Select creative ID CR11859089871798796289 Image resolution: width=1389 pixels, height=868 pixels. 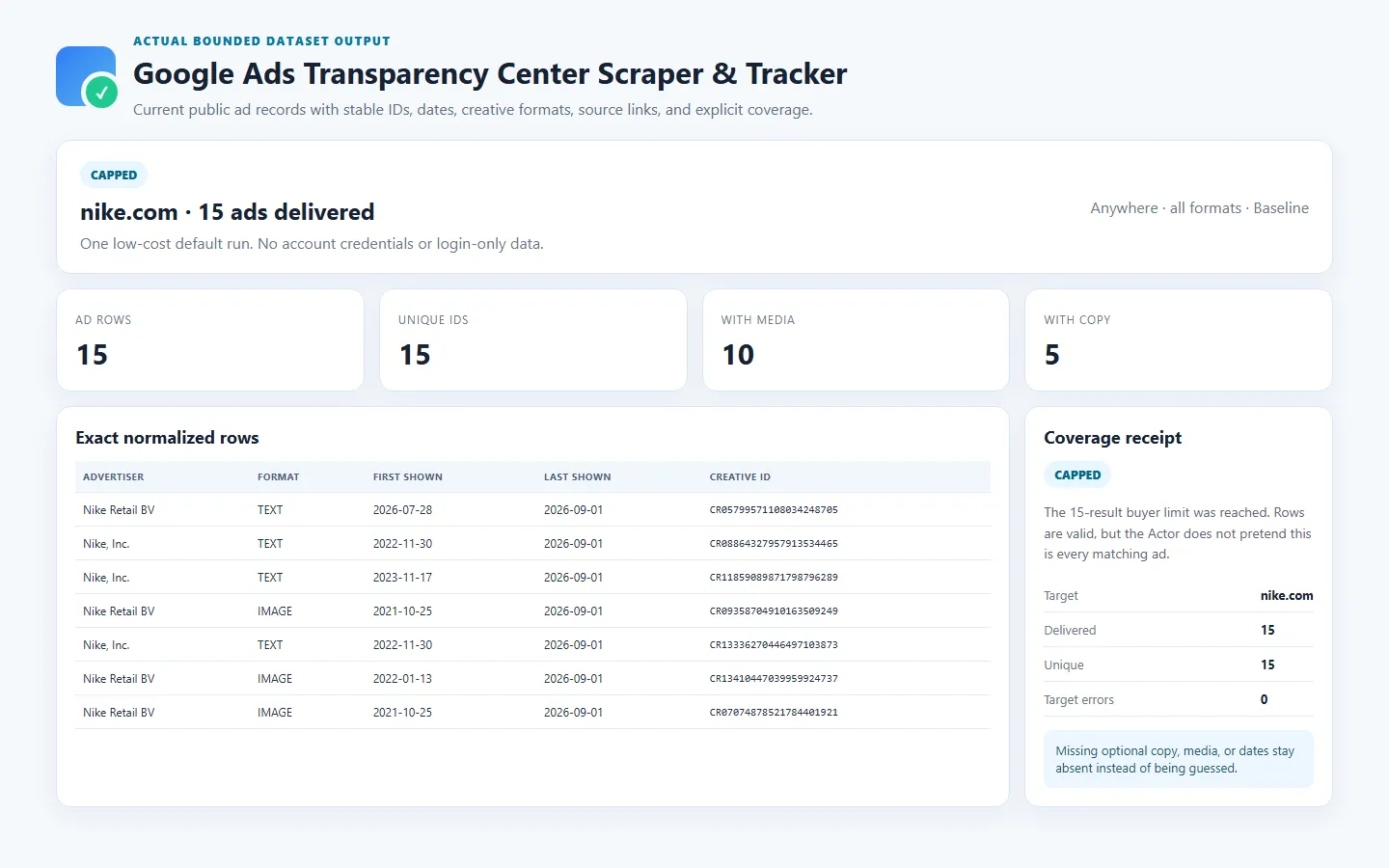[774, 578]
